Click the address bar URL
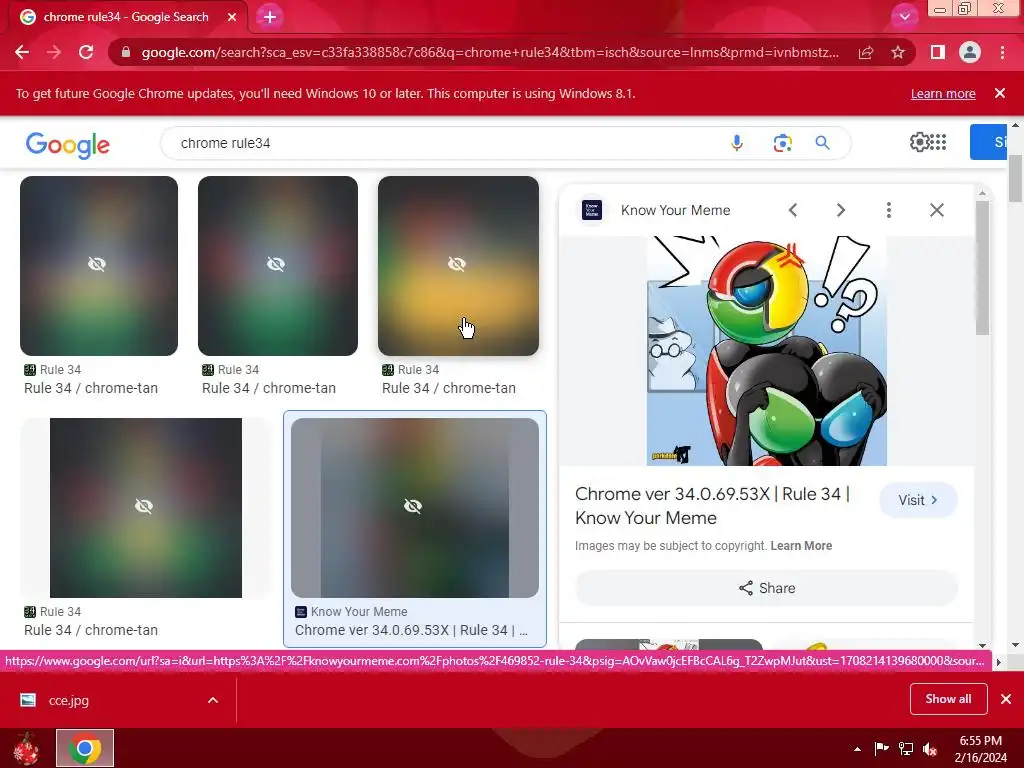The width and height of the screenshot is (1024, 768). [x=490, y=52]
